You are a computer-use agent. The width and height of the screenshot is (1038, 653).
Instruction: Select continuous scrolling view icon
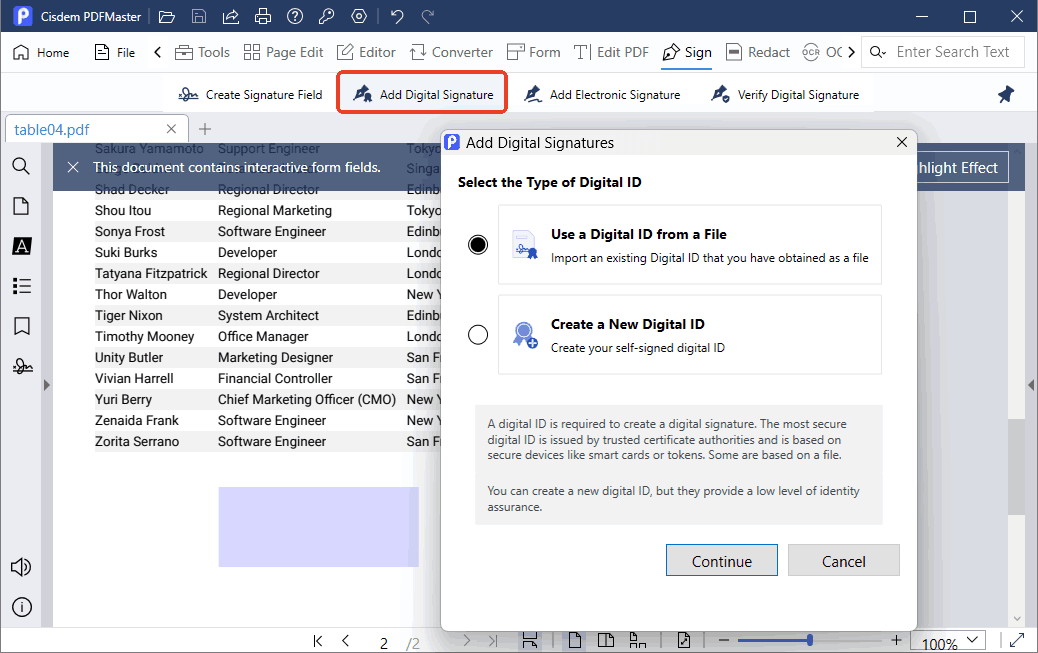(530, 640)
